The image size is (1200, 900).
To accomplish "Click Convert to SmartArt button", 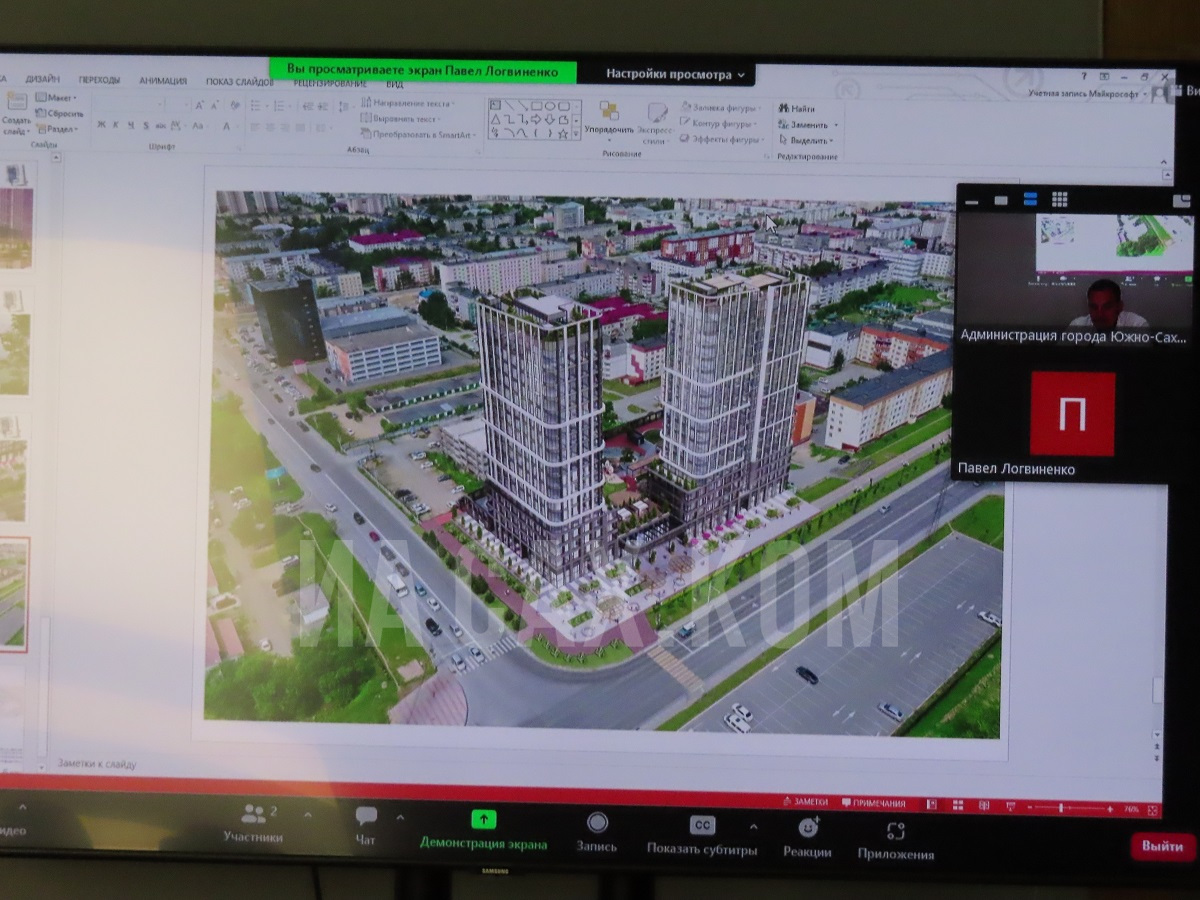I will coord(418,134).
